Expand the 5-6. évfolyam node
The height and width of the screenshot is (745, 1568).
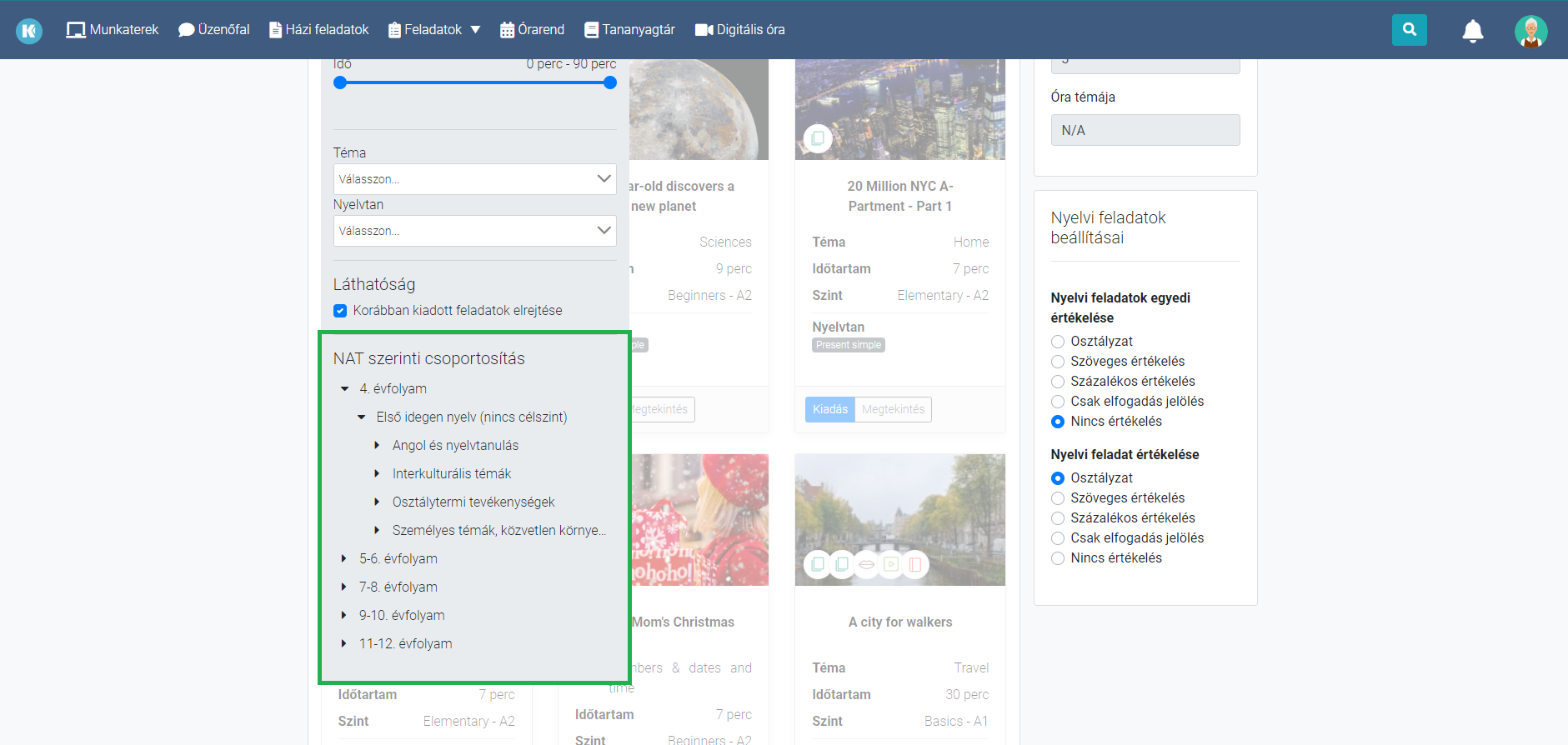point(343,559)
